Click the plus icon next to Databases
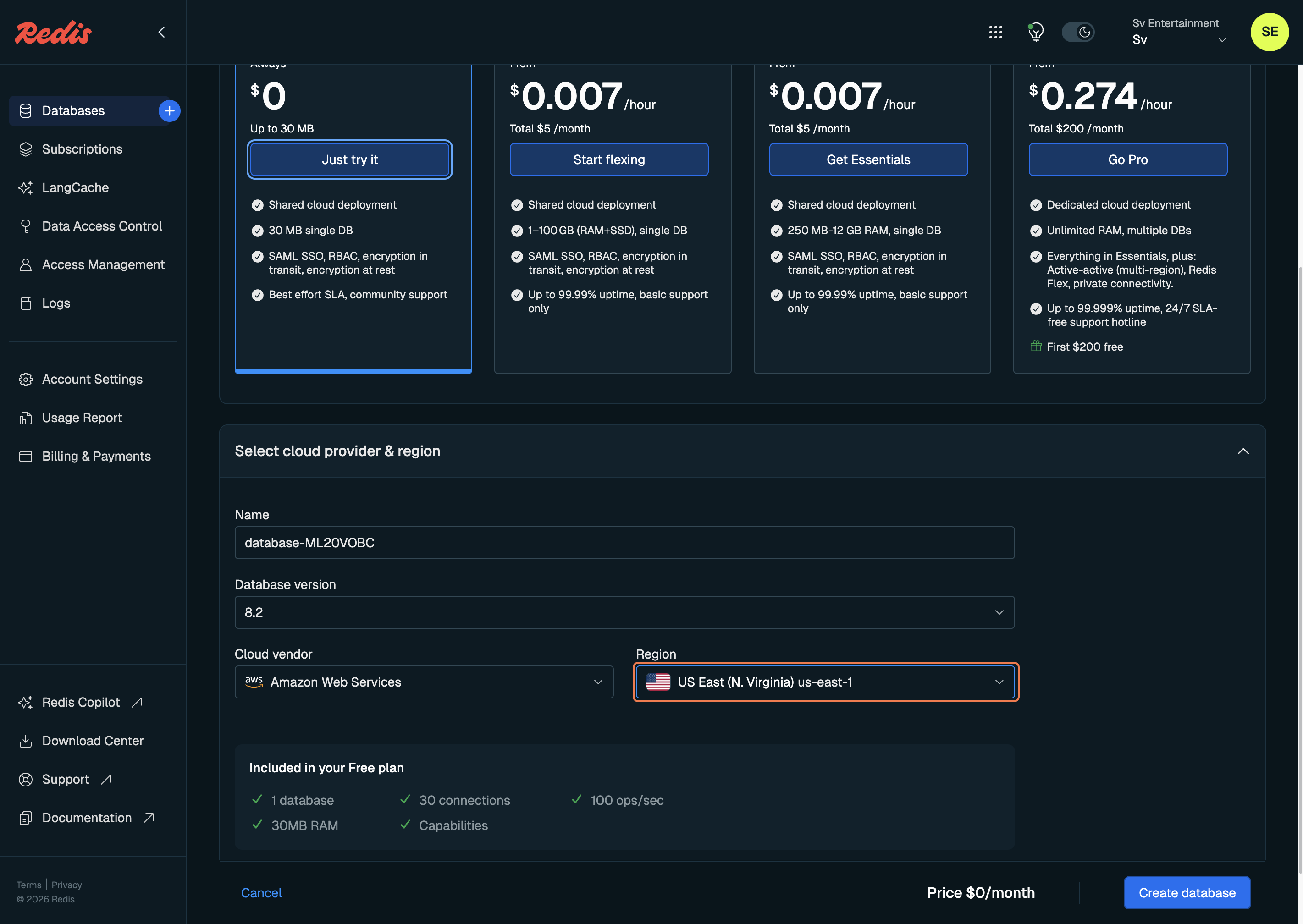Screen dimensions: 1303x924 point(169,110)
